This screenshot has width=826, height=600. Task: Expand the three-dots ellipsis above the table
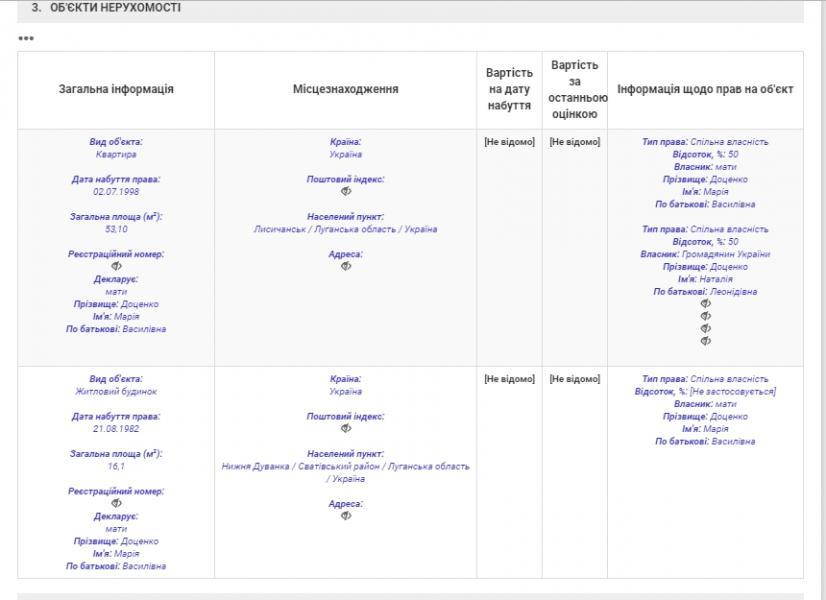26,39
